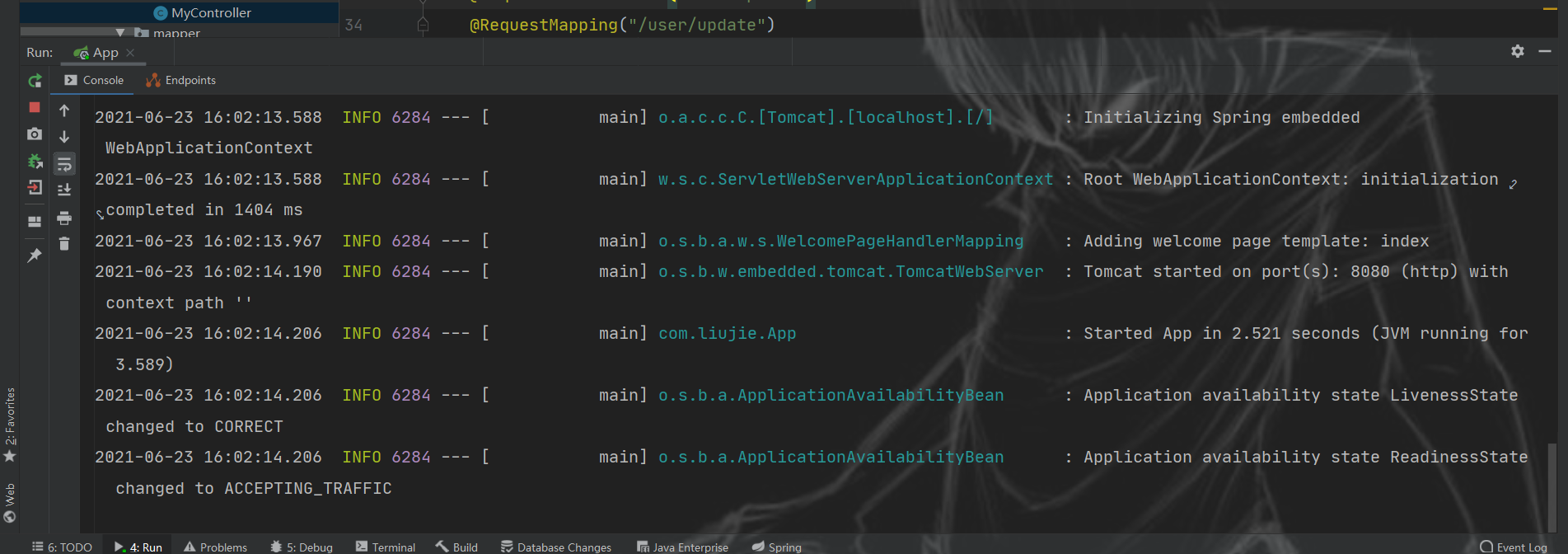Click the [Tomcat].[localhost].[/] logger text

click(826, 117)
